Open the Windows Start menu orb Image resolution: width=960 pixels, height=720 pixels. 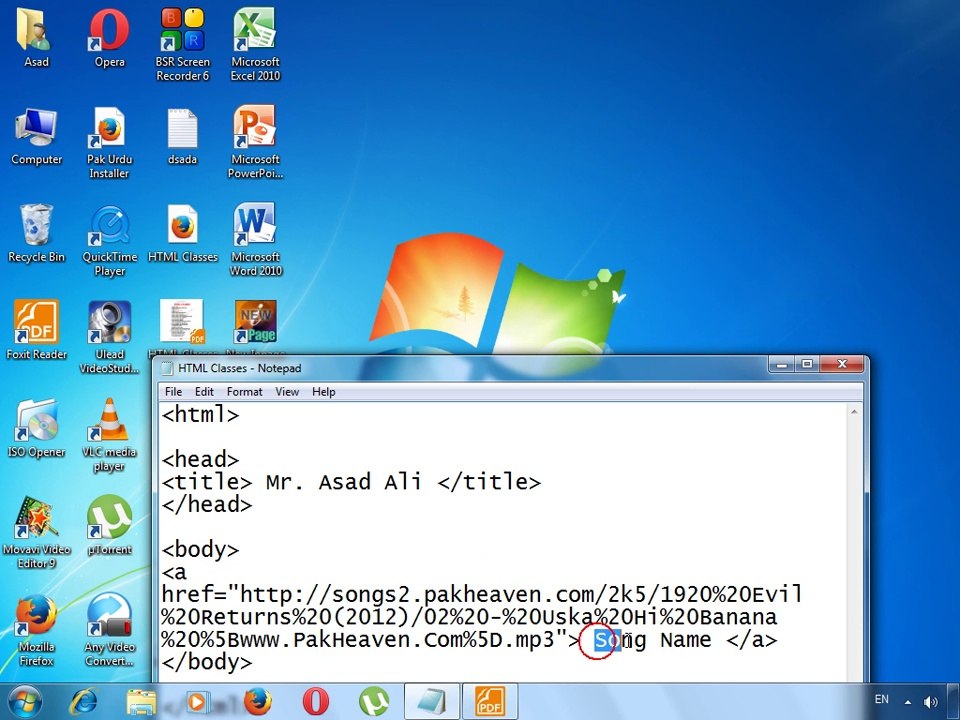(25, 701)
